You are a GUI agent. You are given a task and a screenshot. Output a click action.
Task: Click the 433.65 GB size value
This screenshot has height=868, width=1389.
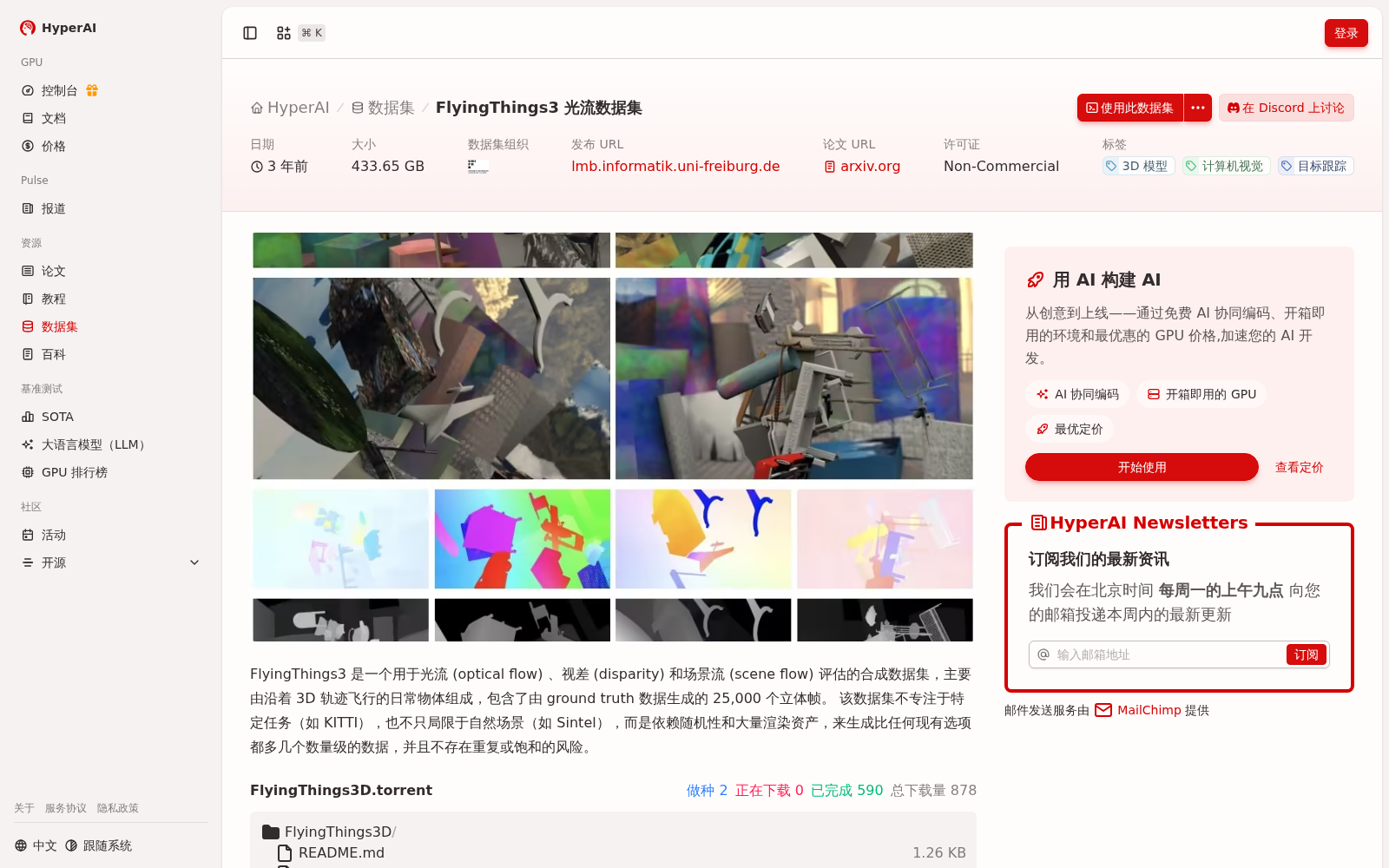(388, 166)
